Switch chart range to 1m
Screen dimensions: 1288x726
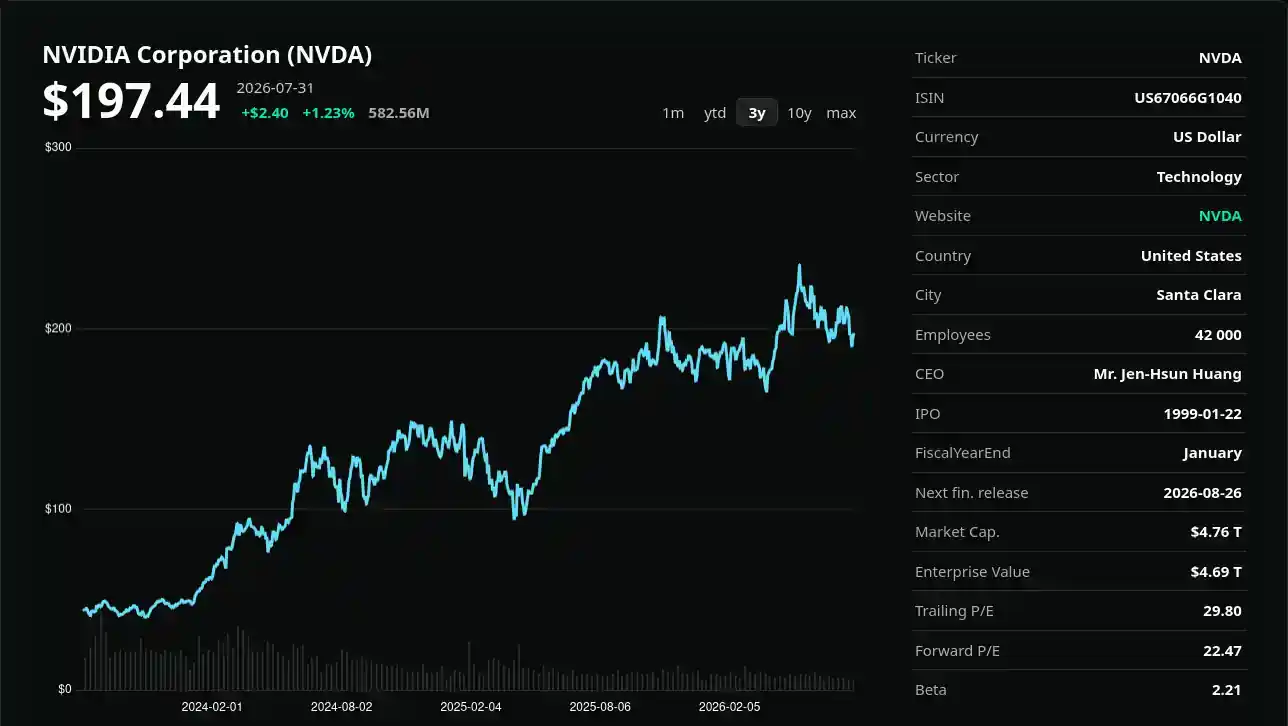click(x=673, y=113)
